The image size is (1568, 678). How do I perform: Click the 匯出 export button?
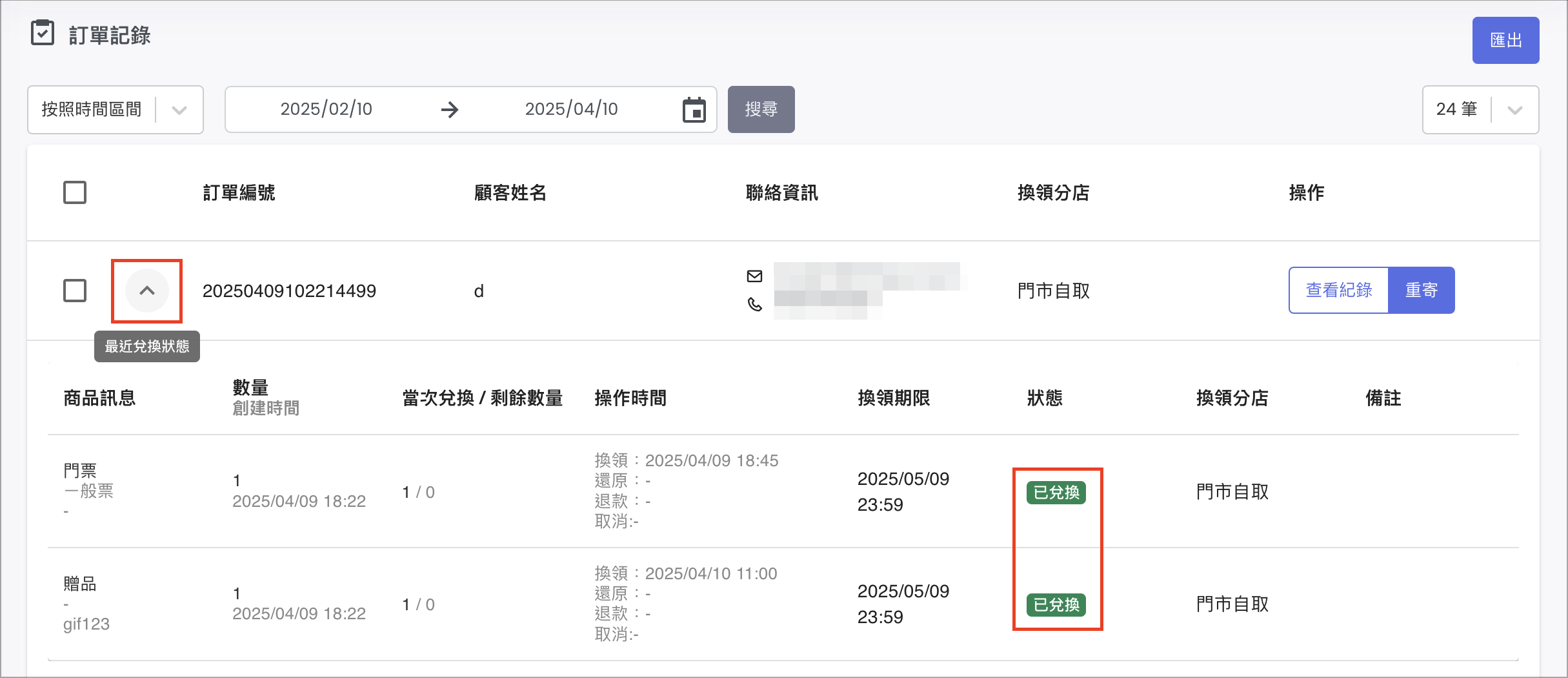pyautogui.click(x=1505, y=40)
